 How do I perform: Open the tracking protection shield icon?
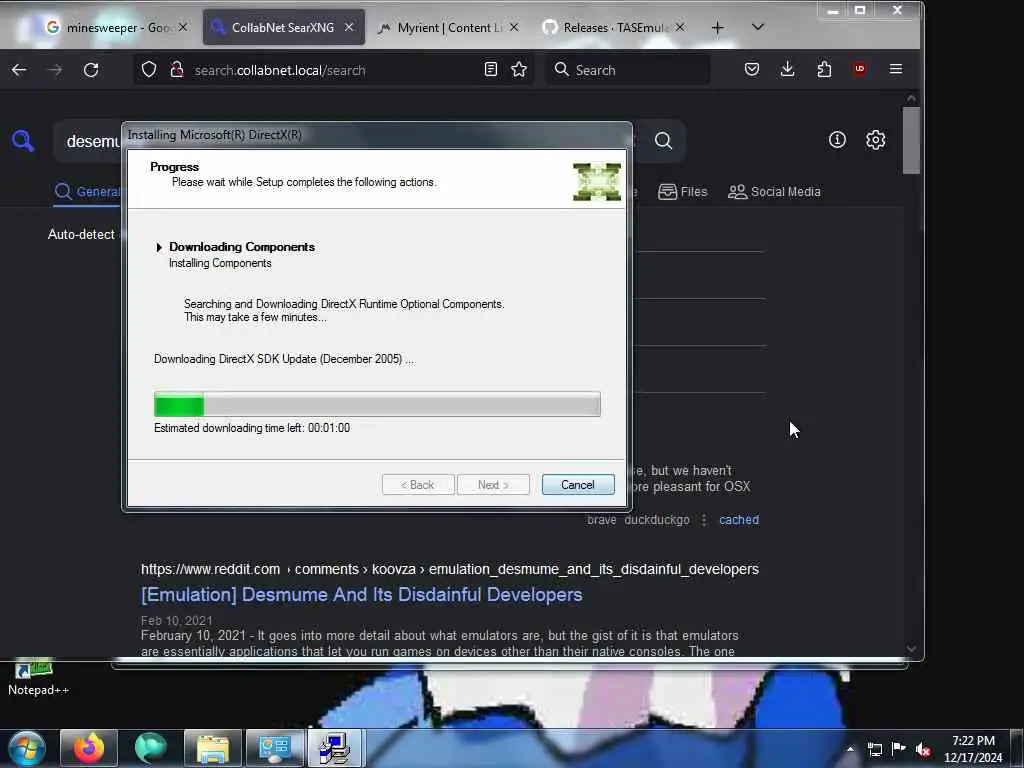(x=149, y=70)
